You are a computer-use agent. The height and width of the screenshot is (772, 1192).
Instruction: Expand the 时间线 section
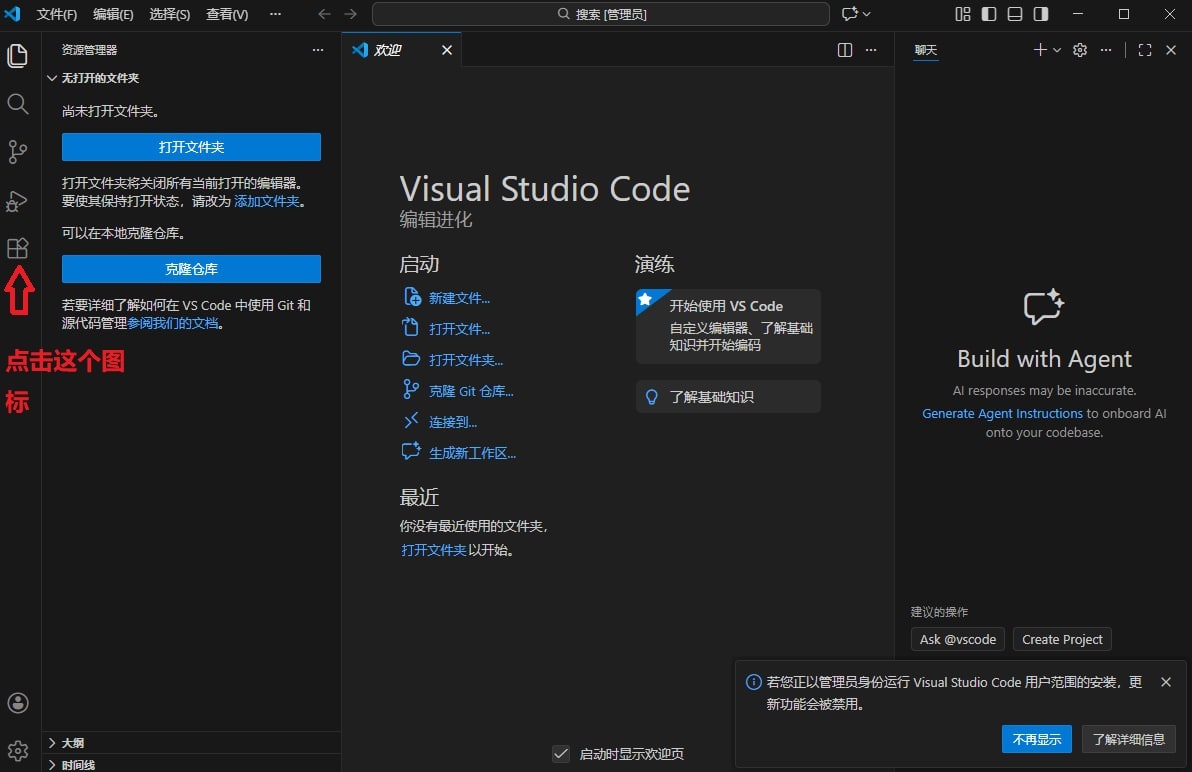(x=78, y=764)
